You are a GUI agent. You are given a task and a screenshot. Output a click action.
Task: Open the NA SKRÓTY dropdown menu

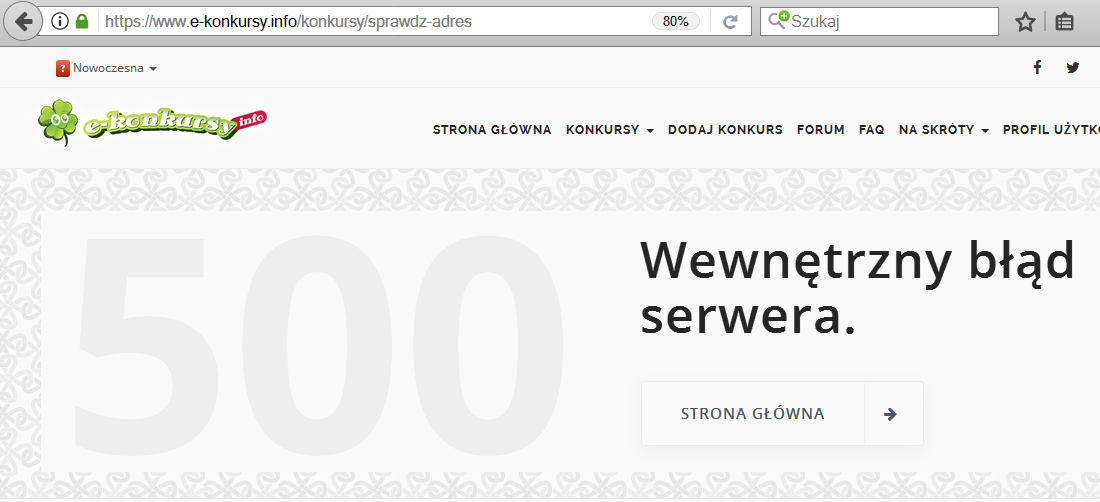coord(943,130)
